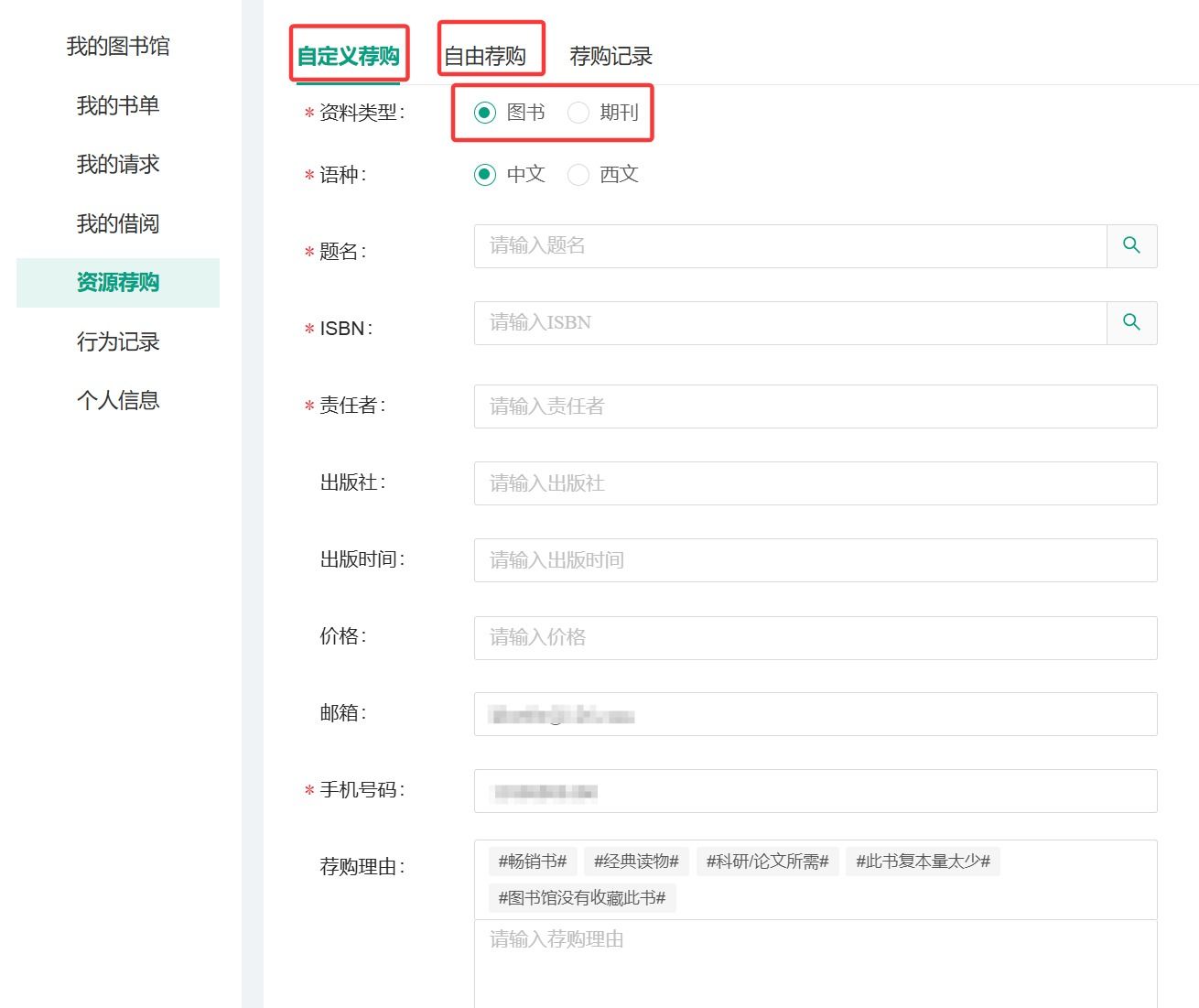Select the 期刊 material type option
Screen dimensions: 1199x1008
click(578, 113)
